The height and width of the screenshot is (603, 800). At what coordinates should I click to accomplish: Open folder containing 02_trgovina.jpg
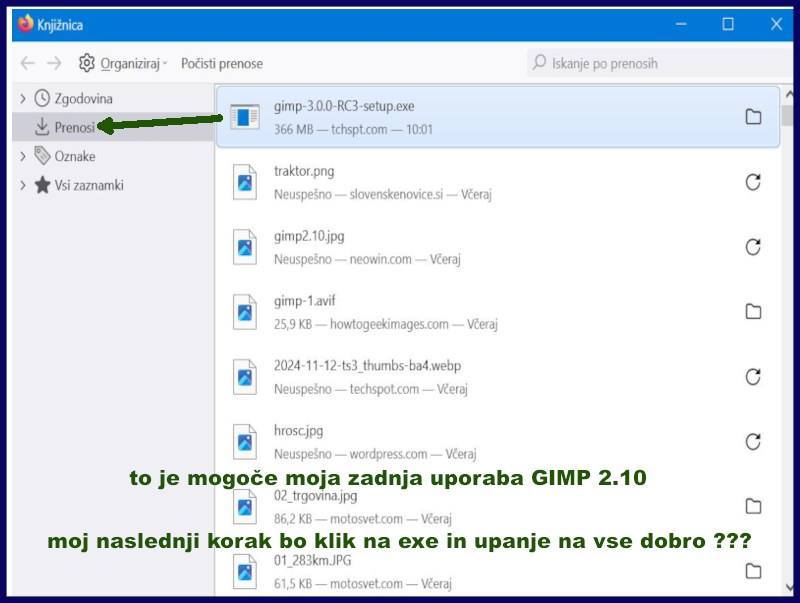point(753,506)
